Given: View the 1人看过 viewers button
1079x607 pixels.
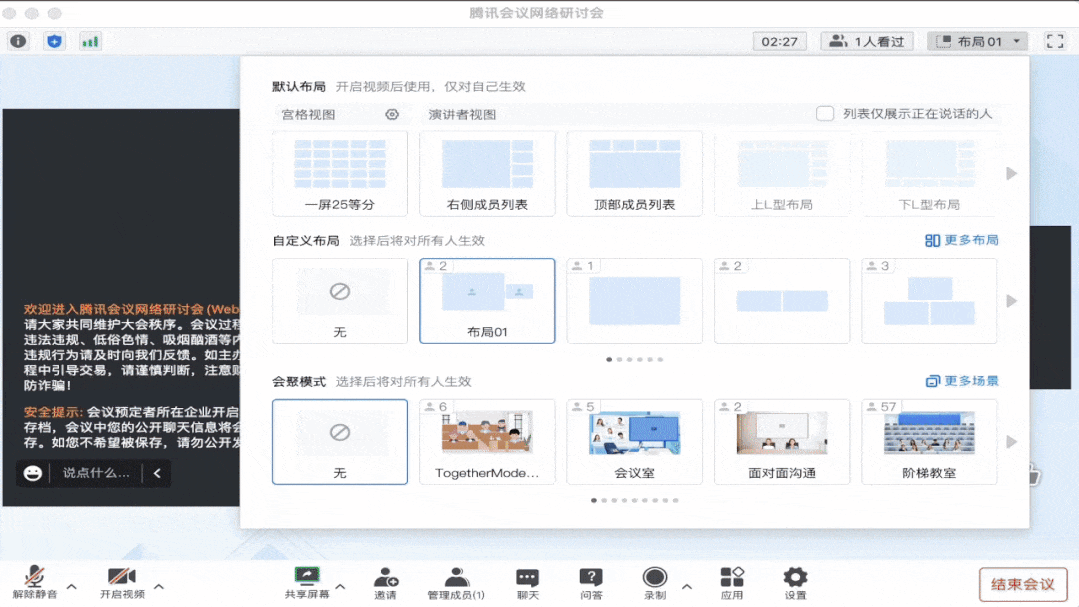Looking at the screenshot, I should [867, 41].
